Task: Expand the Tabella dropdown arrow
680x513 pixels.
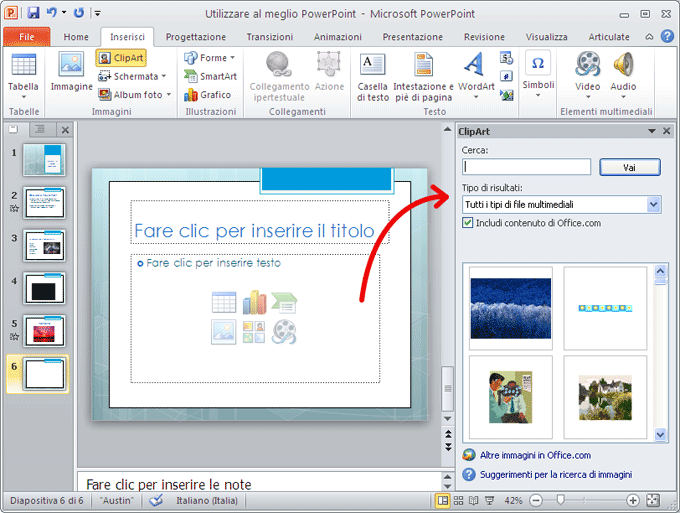Action: coord(23,97)
